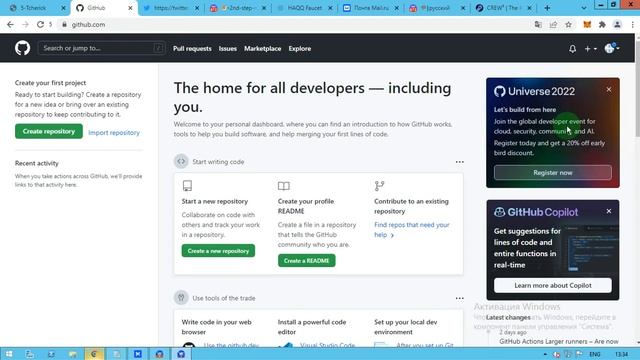640x360 pixels.
Task: Follow the Import repository link
Action: click(114, 133)
